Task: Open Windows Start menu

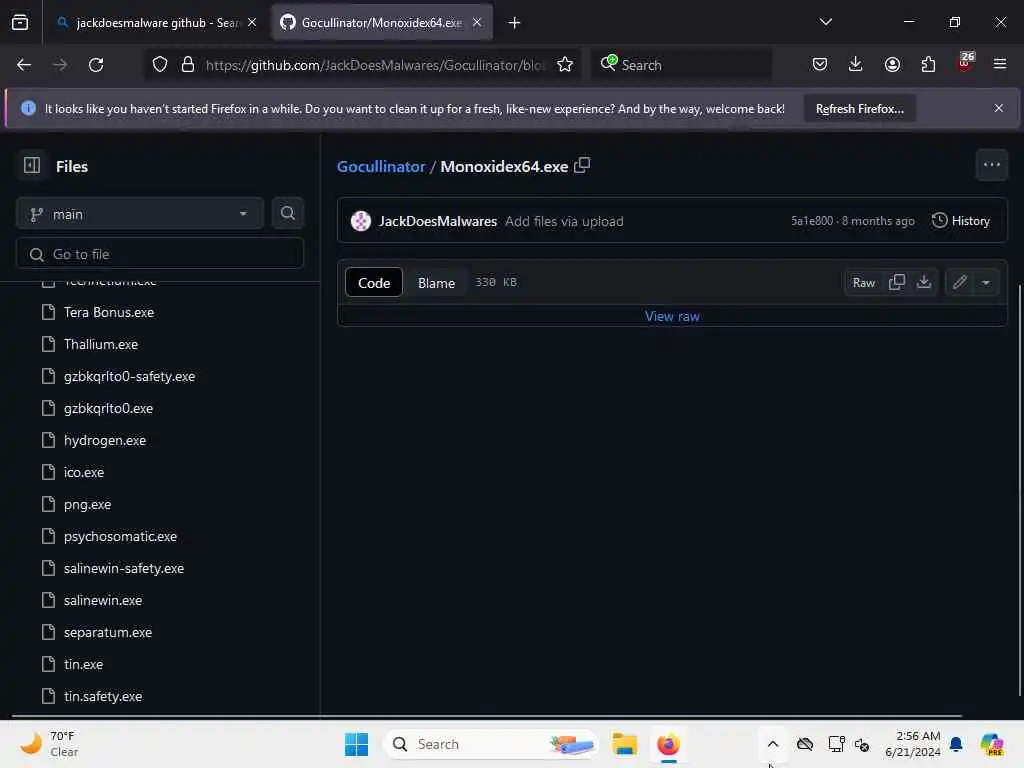Action: click(356, 744)
